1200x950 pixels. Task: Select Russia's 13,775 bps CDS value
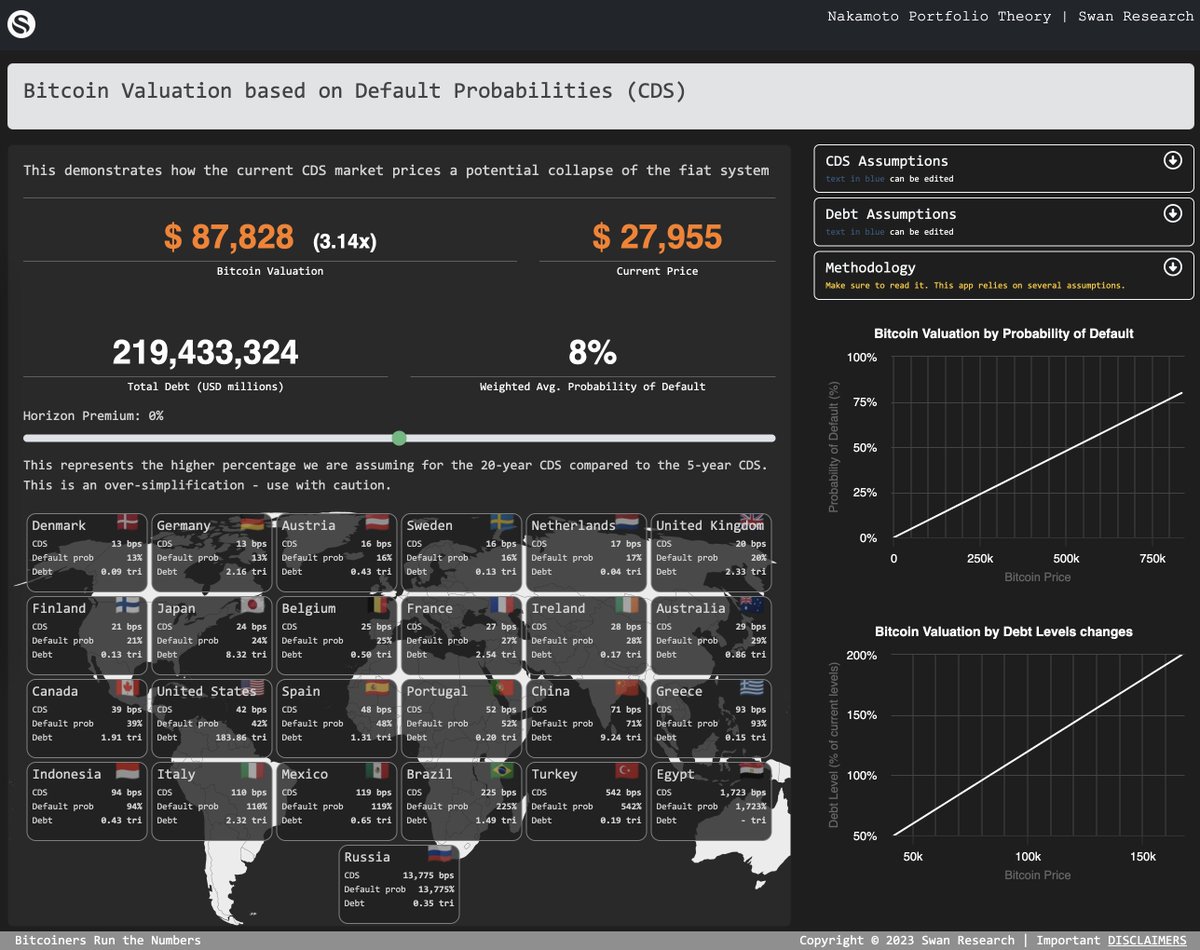[428, 874]
